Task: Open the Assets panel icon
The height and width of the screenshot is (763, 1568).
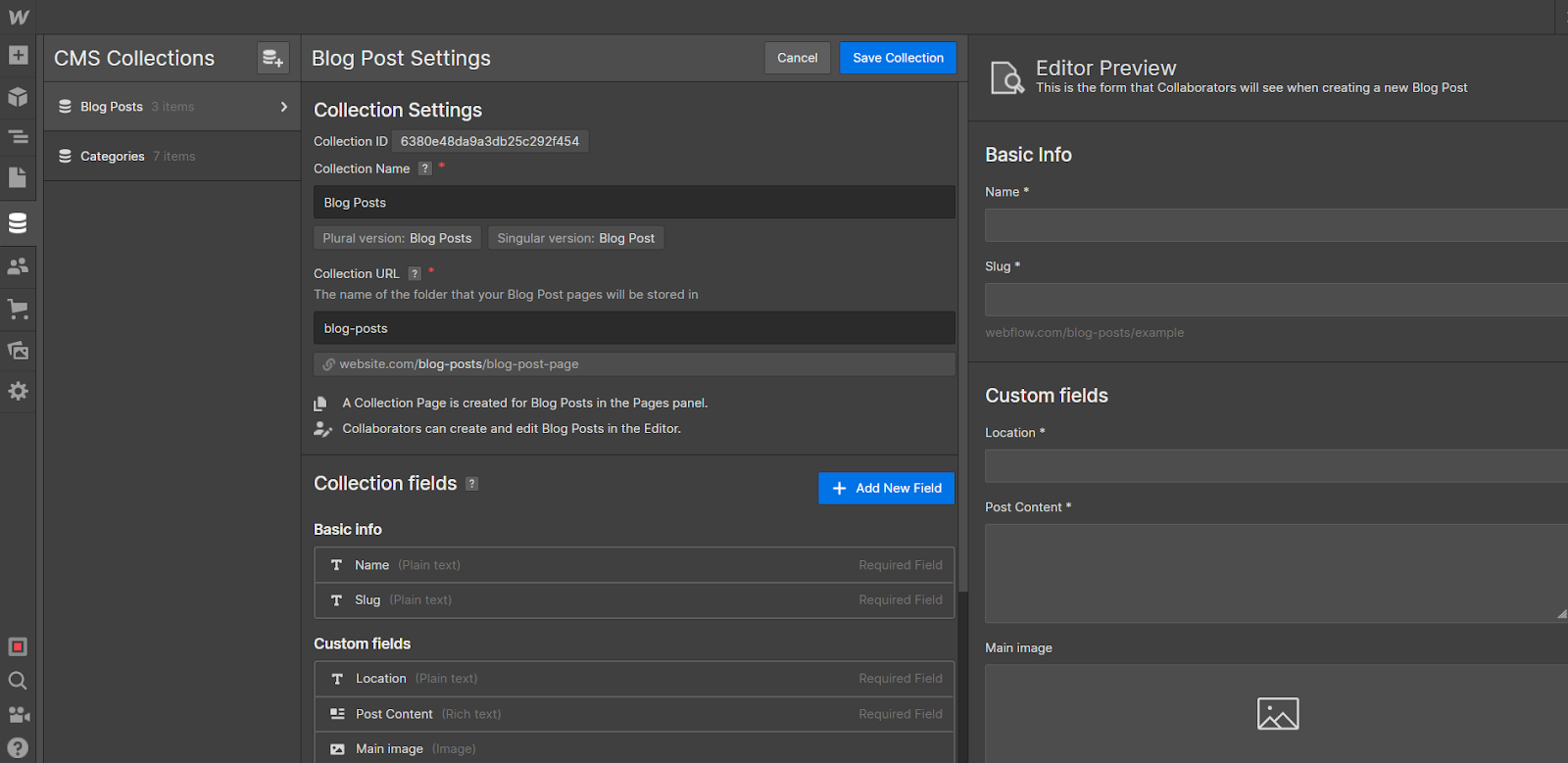Action: pyautogui.click(x=18, y=350)
